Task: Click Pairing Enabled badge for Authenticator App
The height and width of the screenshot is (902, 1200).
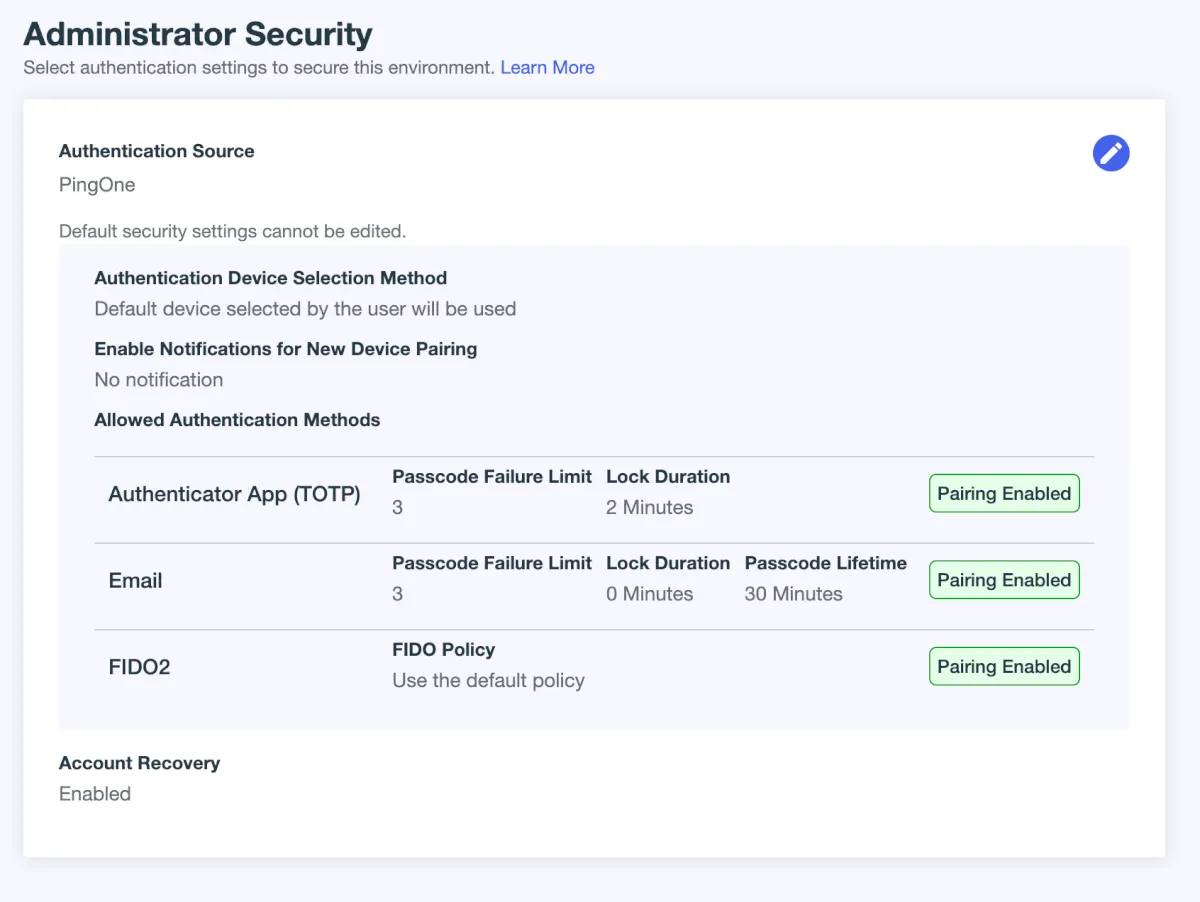Action: point(1004,493)
